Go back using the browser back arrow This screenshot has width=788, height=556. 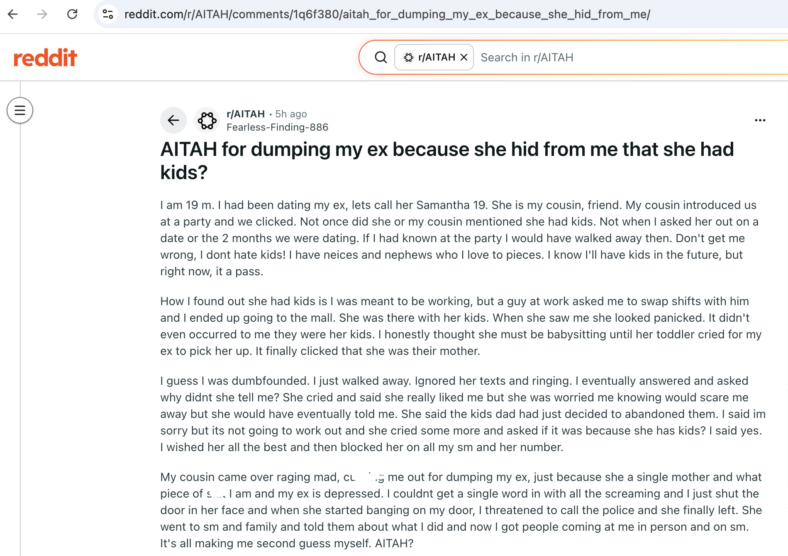[13, 14]
